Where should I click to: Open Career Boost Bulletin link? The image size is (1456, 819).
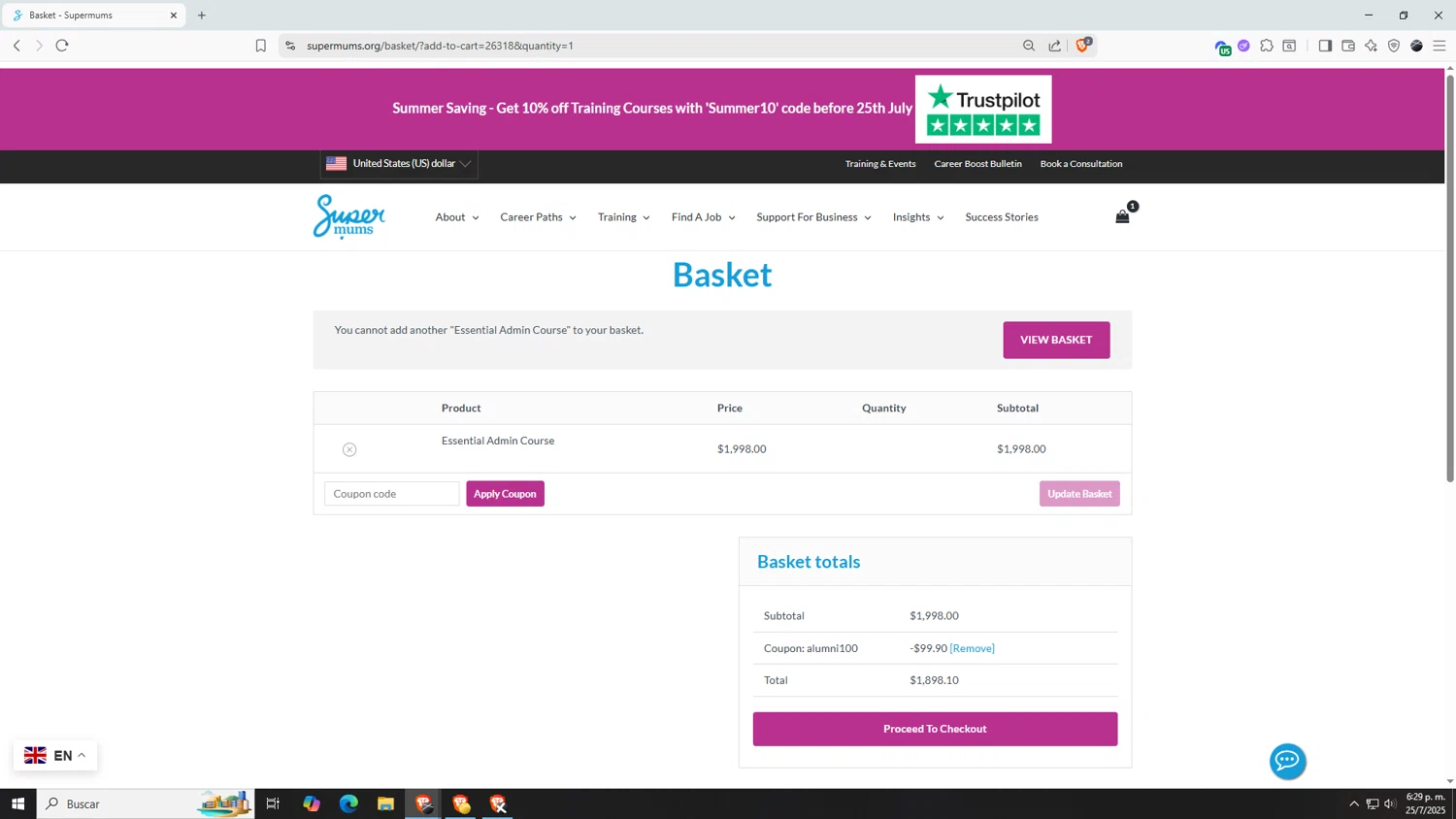click(977, 164)
